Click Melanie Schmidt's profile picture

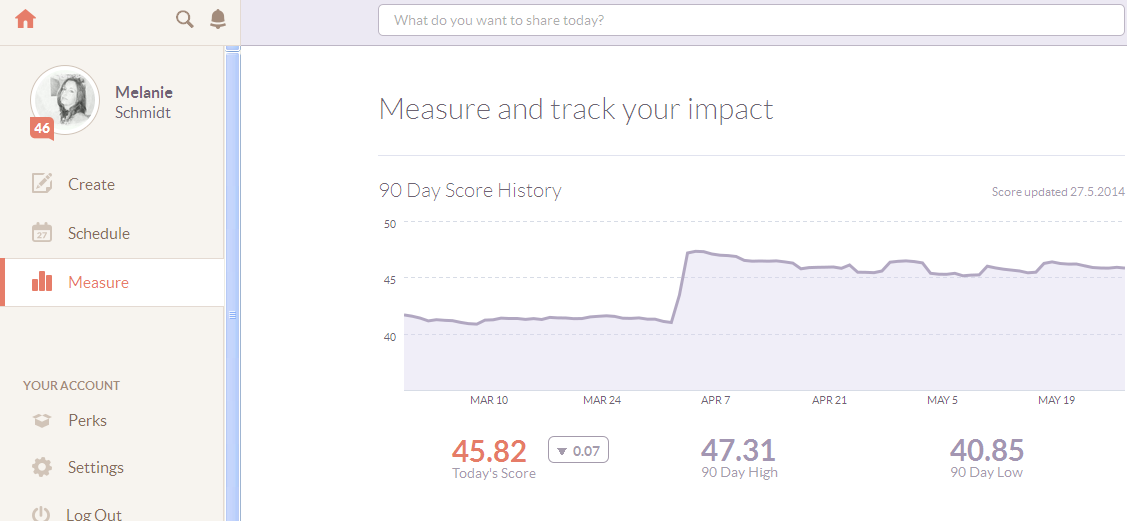[66, 98]
